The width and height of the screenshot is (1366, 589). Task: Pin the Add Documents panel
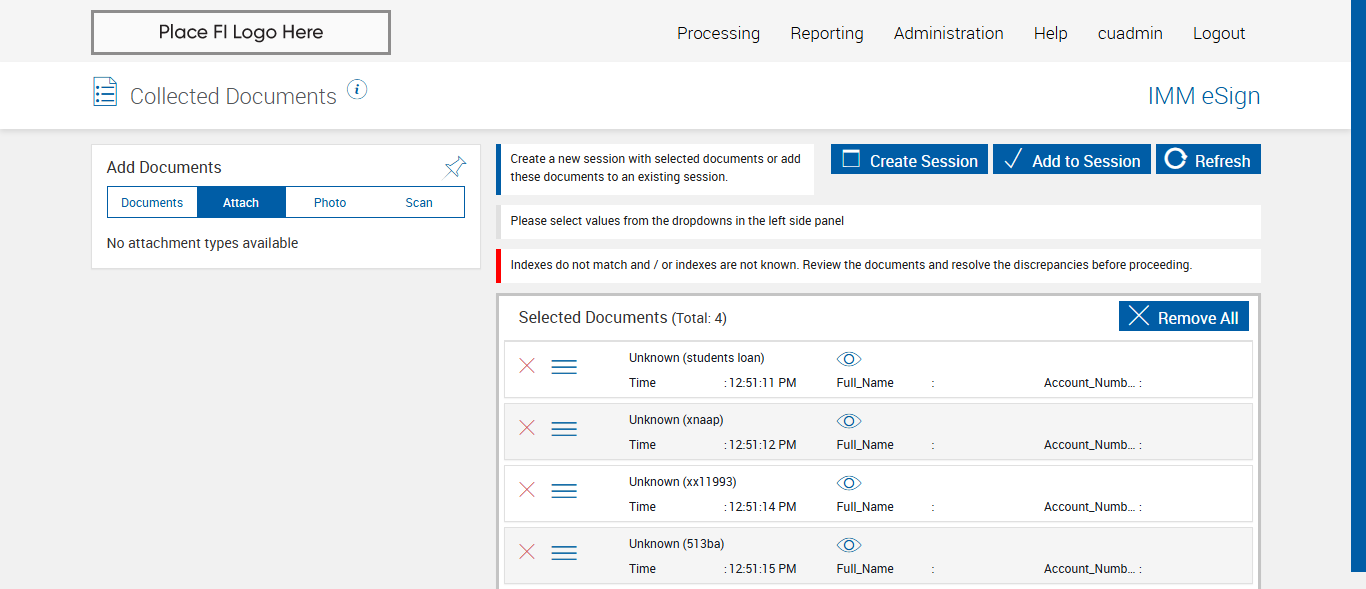pyautogui.click(x=455, y=166)
